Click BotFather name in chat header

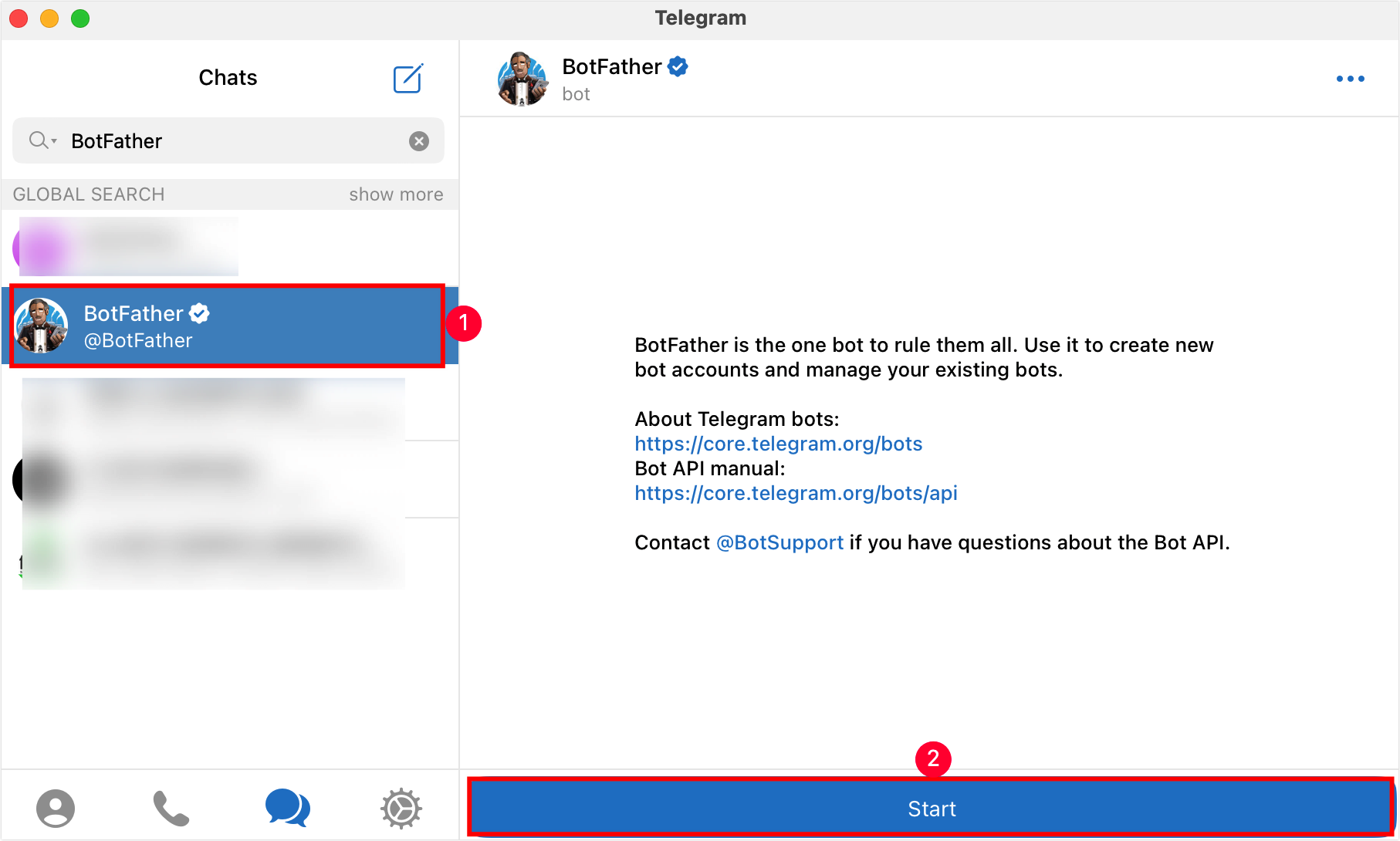[612, 67]
